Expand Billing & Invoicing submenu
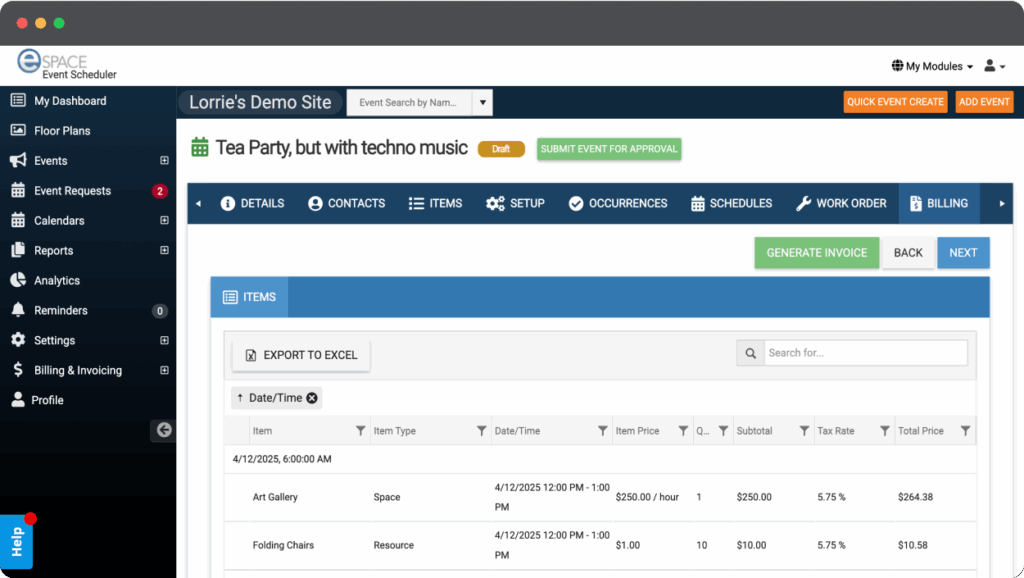The width and height of the screenshot is (1024, 578). (x=164, y=370)
